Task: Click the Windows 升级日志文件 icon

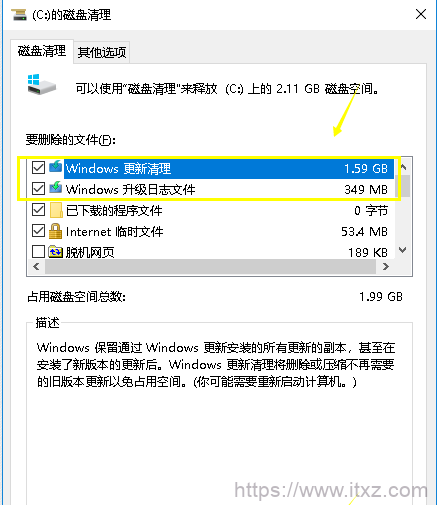Action: click(x=56, y=188)
